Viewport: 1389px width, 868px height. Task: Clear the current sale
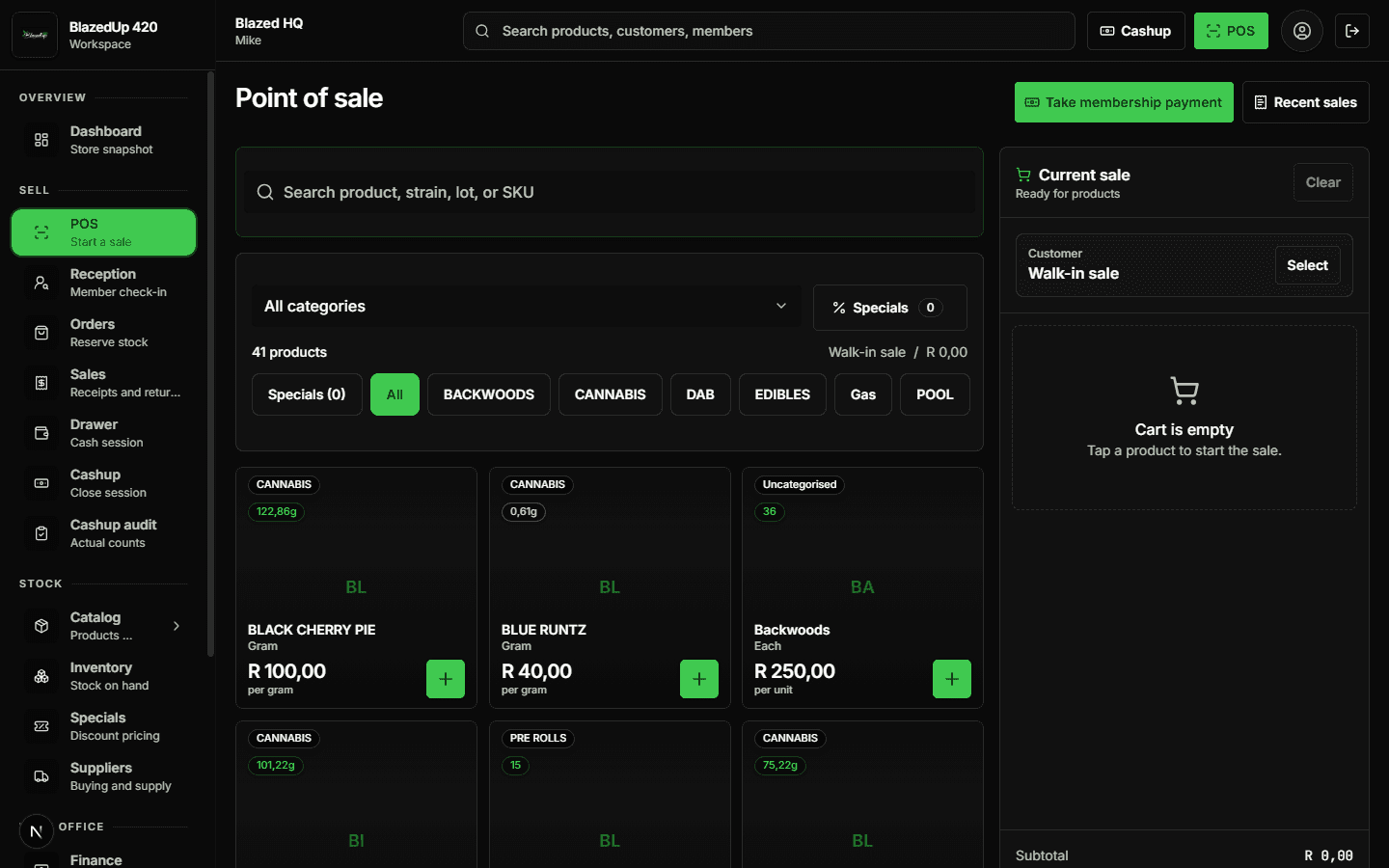(x=1322, y=182)
